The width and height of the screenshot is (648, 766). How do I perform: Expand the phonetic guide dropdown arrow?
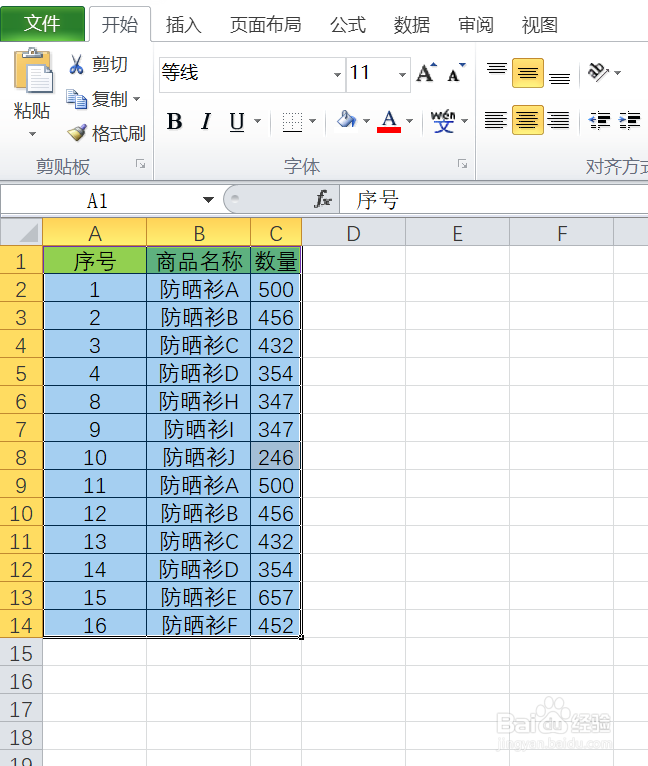tap(464, 121)
